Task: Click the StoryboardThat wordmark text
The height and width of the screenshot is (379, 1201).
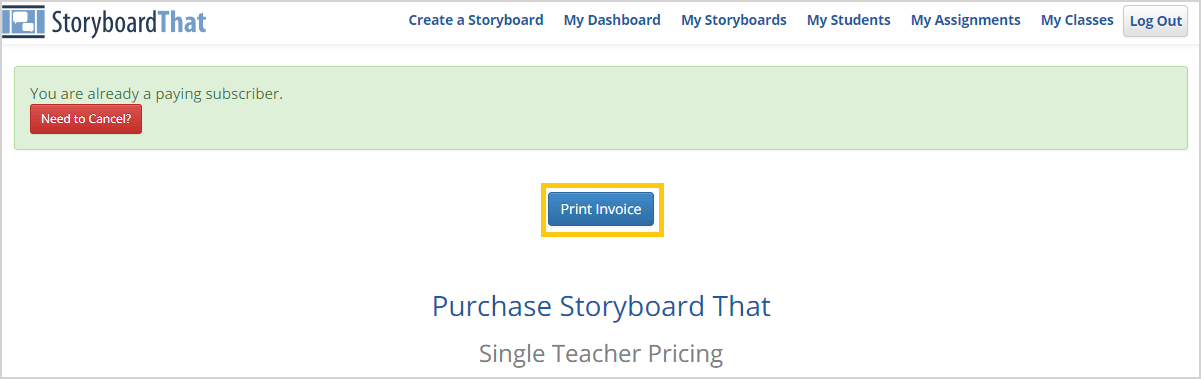Action: pyautogui.click(x=127, y=20)
